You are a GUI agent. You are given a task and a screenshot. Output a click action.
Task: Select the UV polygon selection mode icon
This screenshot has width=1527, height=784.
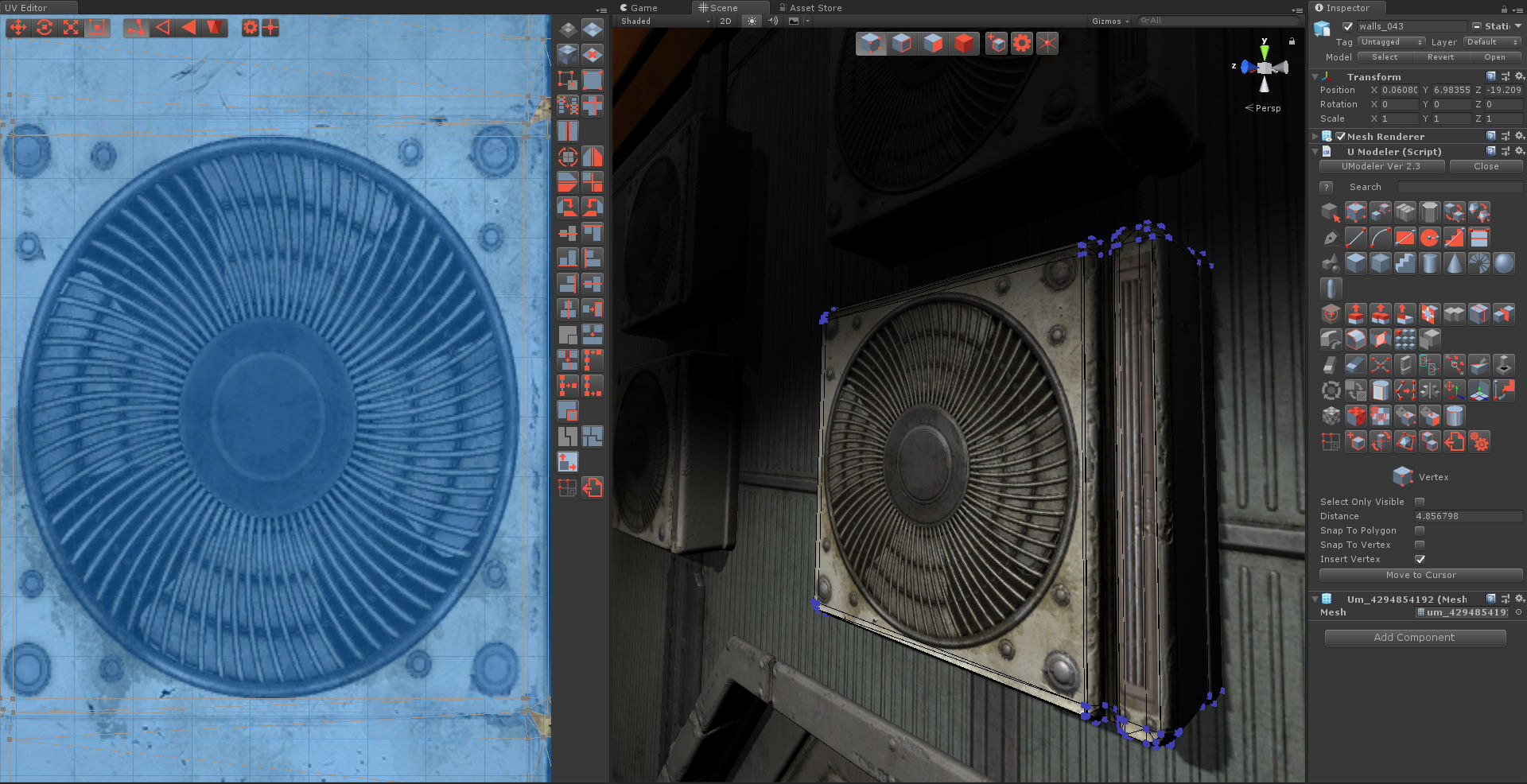[x=189, y=28]
